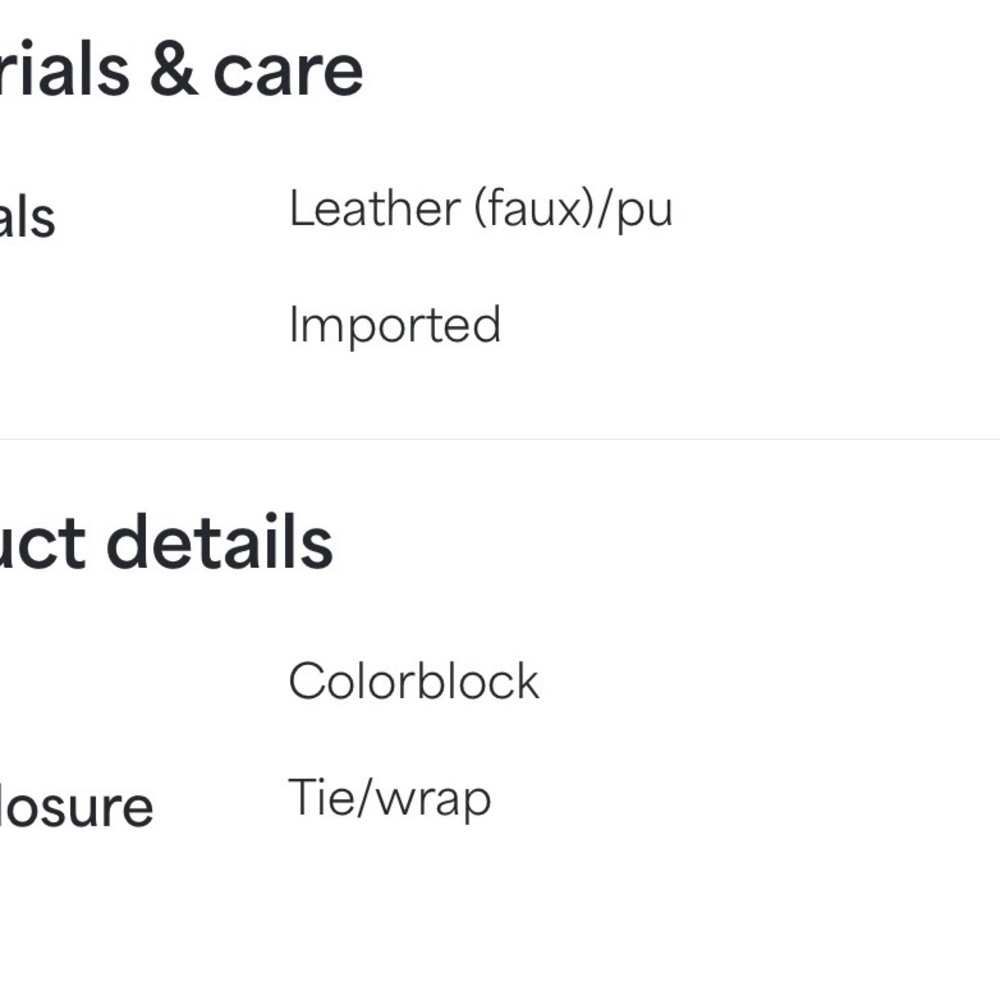Click the "uct" fragment of Product heading

[42, 544]
